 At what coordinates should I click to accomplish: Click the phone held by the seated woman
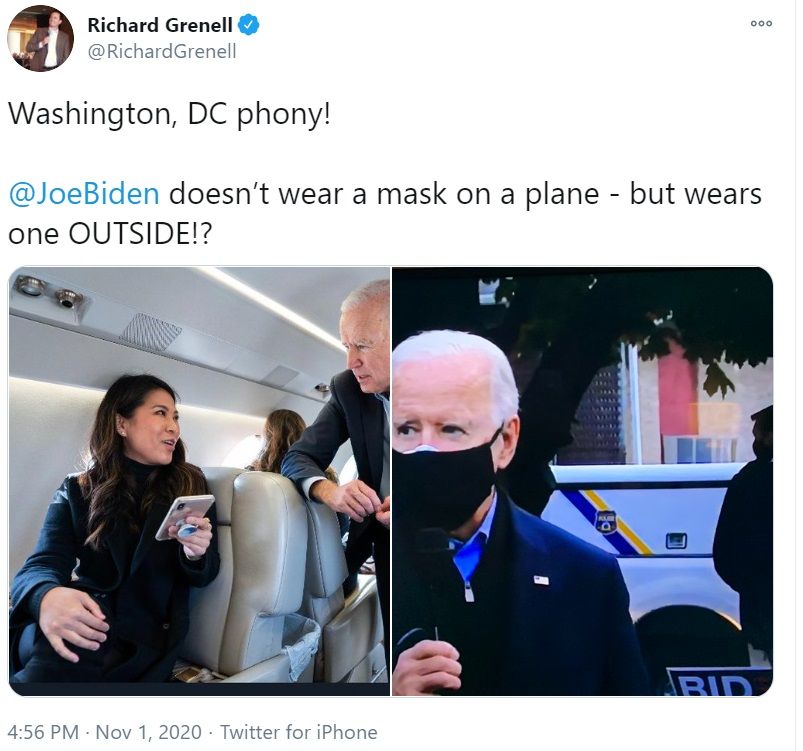[184, 516]
